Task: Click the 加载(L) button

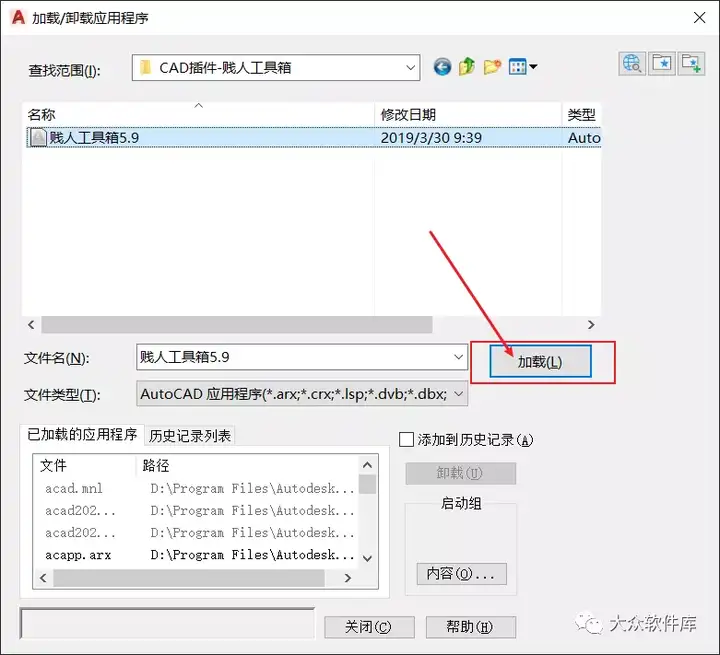Action: click(x=540, y=361)
